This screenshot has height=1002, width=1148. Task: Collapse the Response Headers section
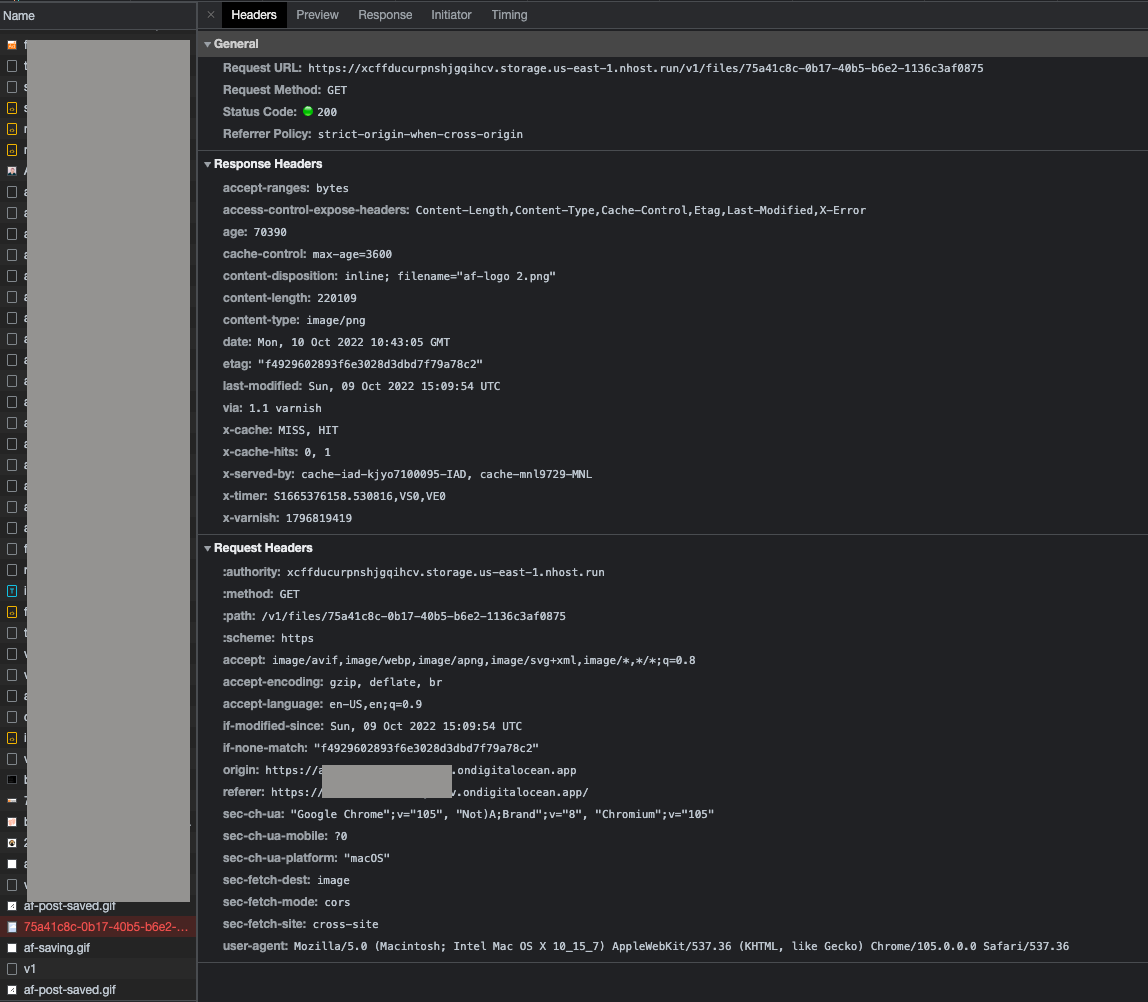coord(208,164)
